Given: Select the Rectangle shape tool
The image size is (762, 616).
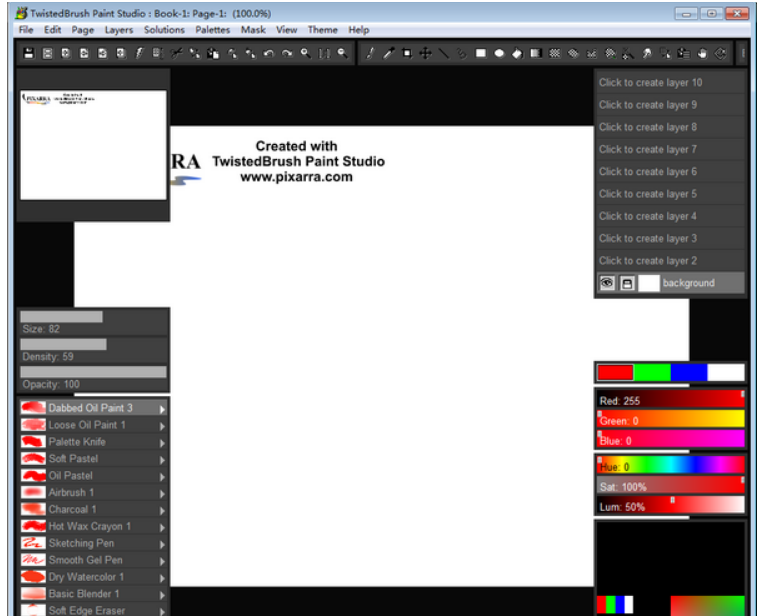Looking at the screenshot, I should [x=481, y=53].
